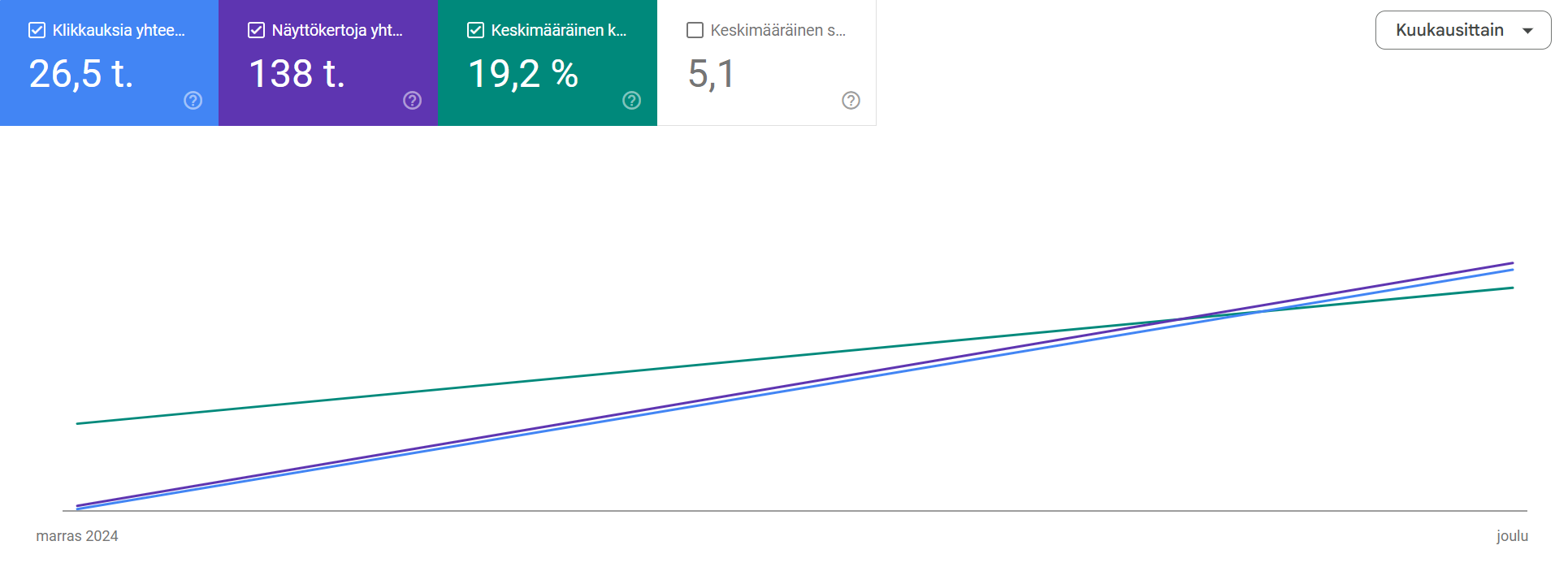The image size is (1568, 567).
Task: Disable the Näyttökertoja yhteensä checkbox
Action: pyautogui.click(x=256, y=30)
